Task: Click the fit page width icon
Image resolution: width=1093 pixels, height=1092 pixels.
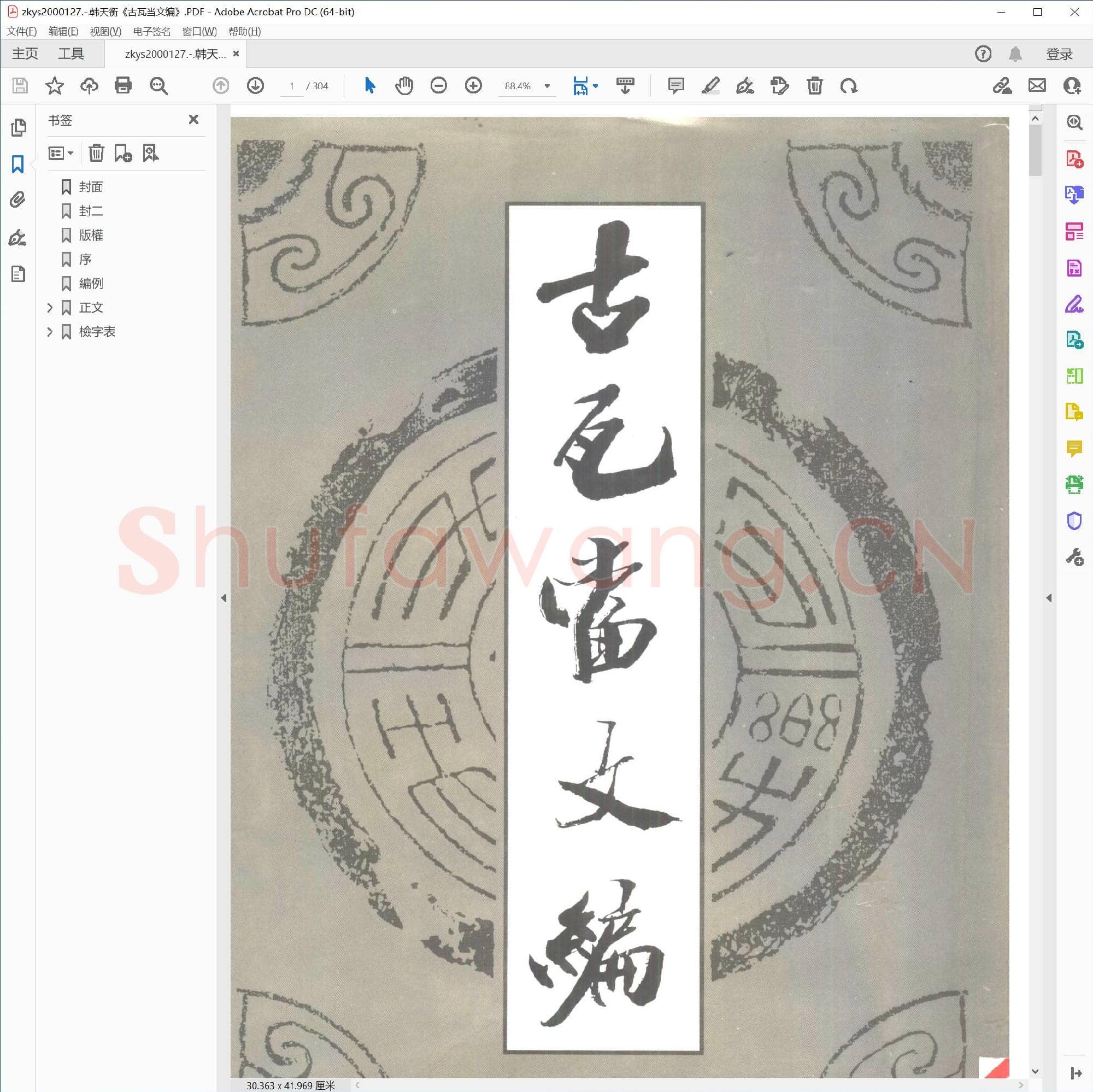Action: coord(581,86)
